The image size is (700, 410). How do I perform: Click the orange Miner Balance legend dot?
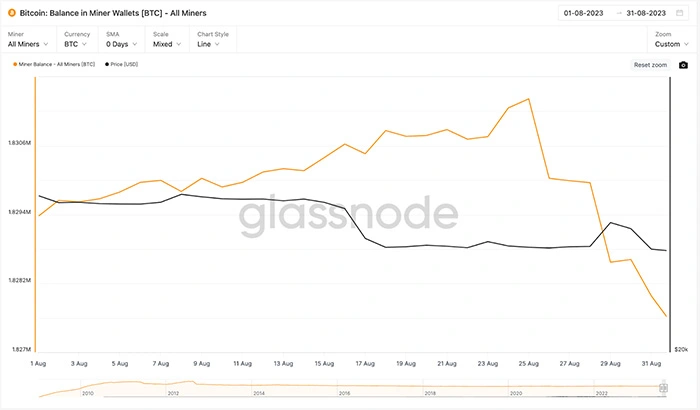pyautogui.click(x=15, y=64)
